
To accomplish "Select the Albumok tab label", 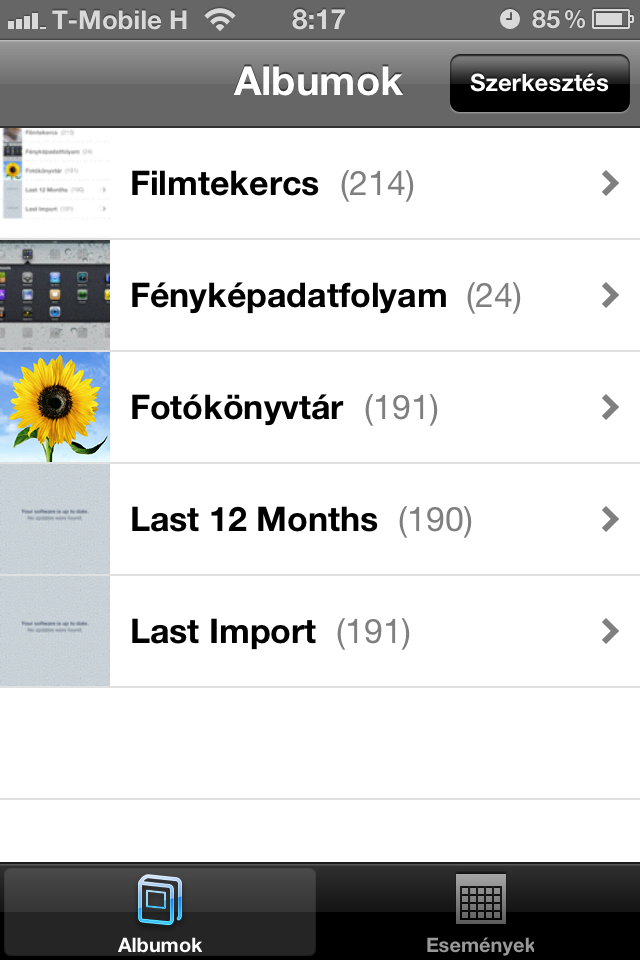I will coord(160,945).
